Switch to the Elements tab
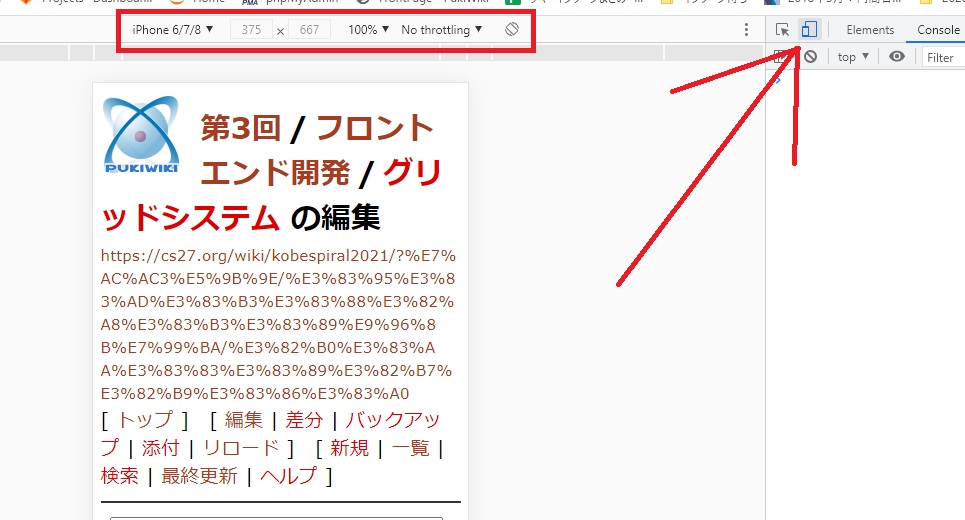 pyautogui.click(x=870, y=30)
